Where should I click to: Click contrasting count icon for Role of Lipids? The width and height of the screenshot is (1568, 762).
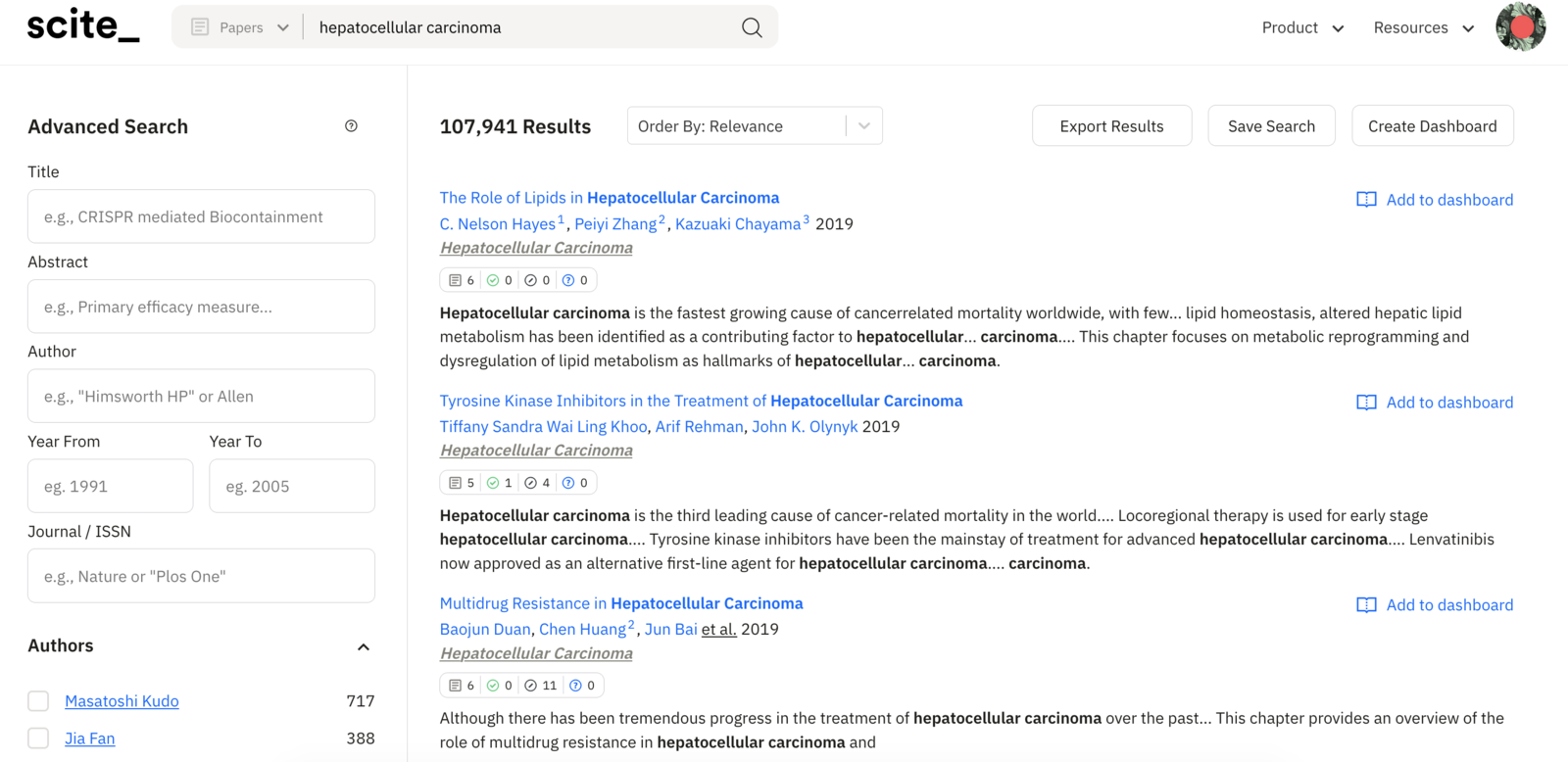(x=530, y=280)
